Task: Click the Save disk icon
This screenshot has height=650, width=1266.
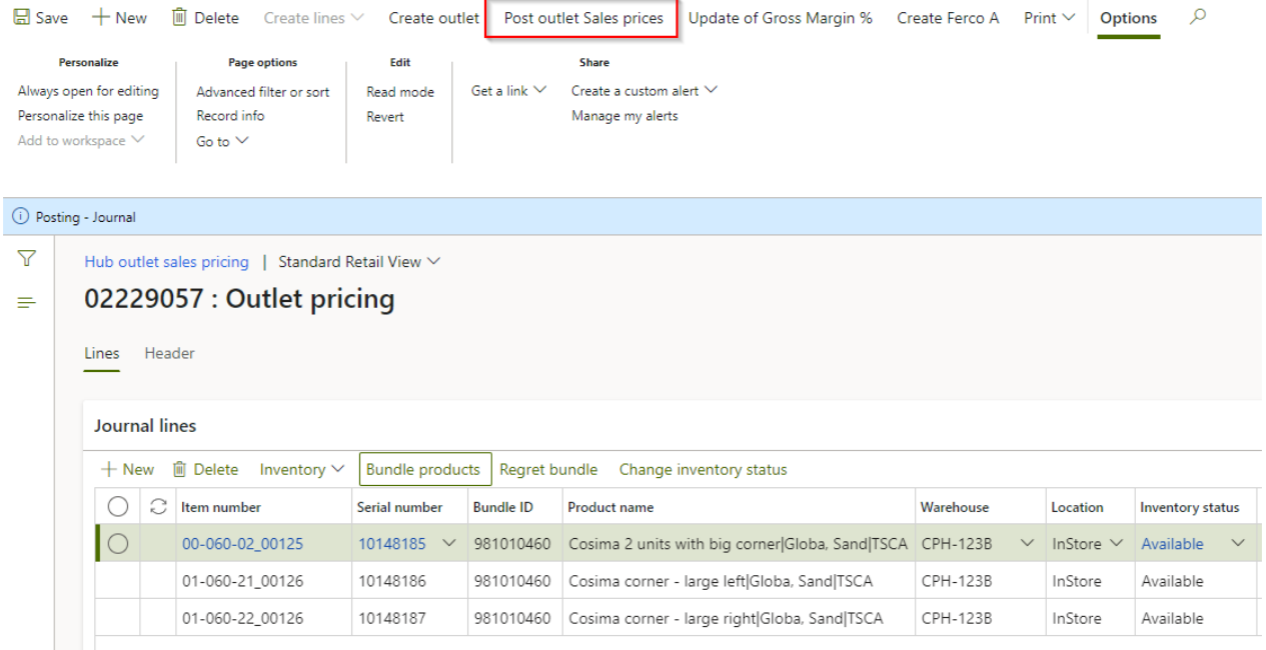Action: (20, 18)
